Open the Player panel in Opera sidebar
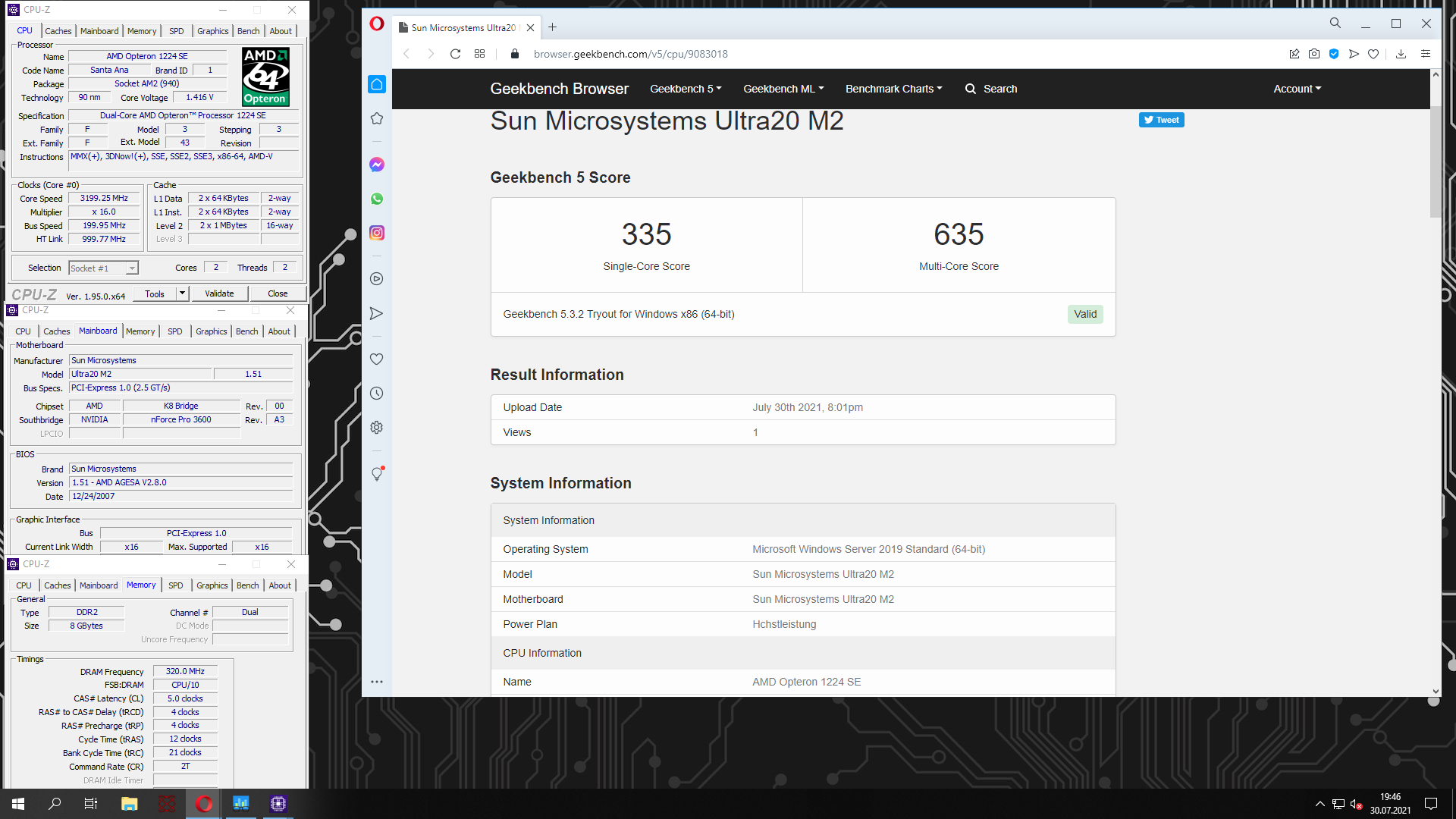 pos(377,279)
